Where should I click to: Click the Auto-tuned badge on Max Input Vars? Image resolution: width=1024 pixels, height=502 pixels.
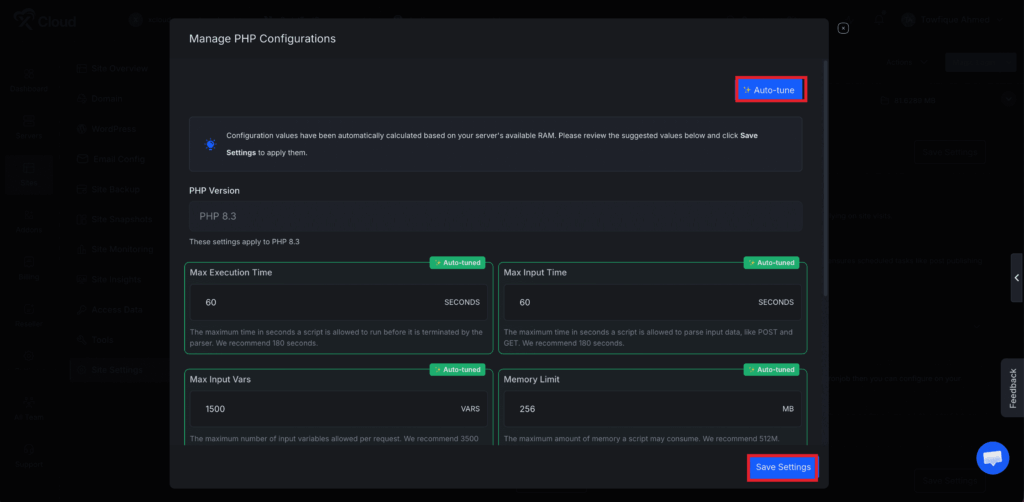[x=458, y=370]
